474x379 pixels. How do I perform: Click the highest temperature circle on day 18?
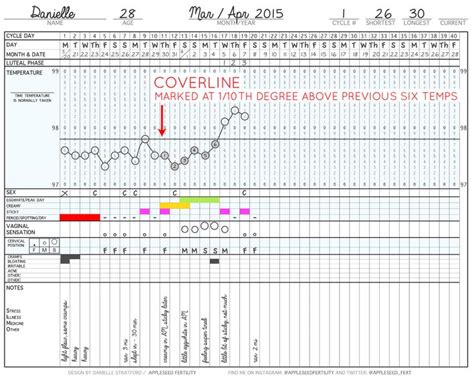pyautogui.click(x=235, y=110)
